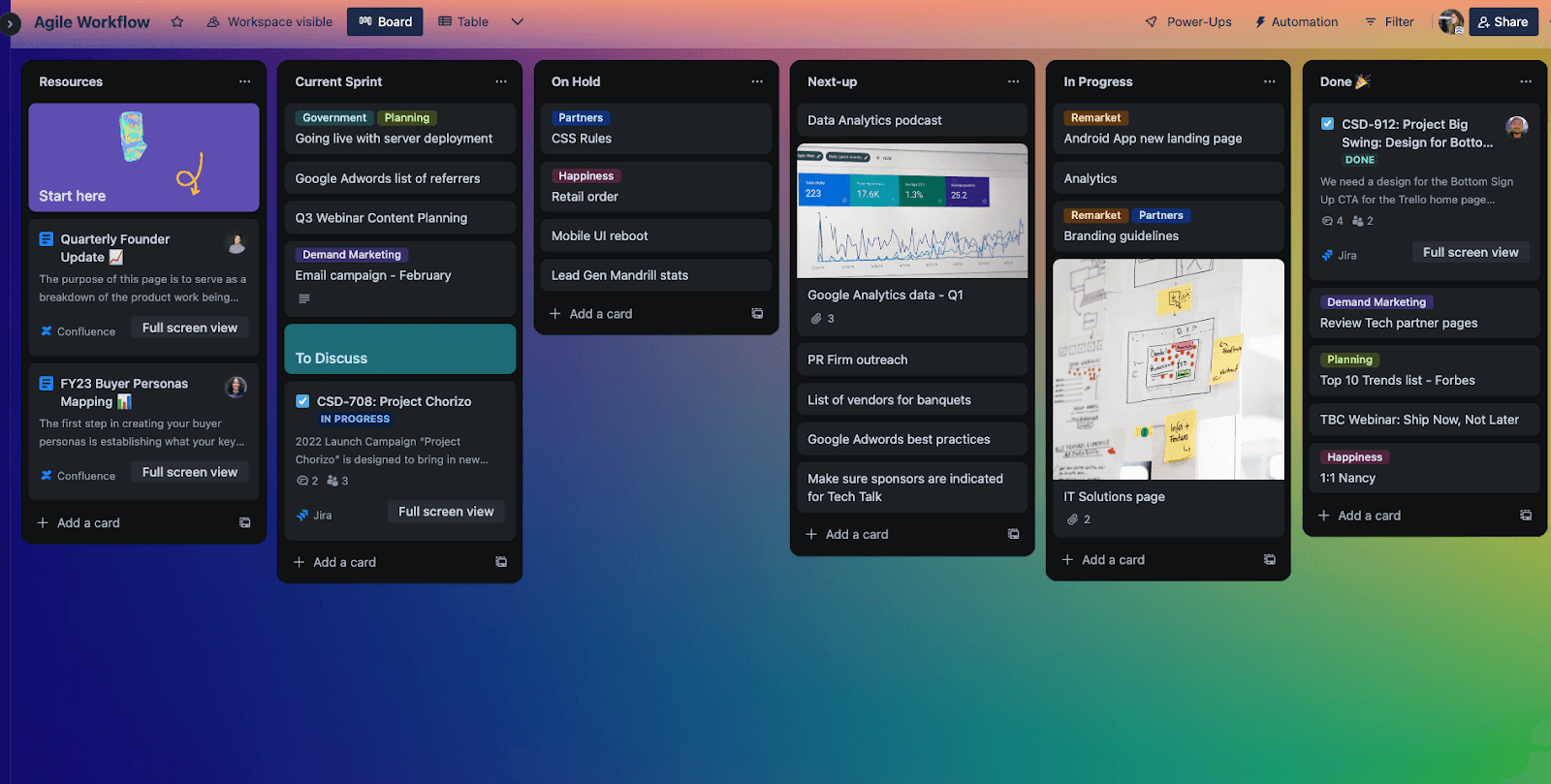This screenshot has height=784, width=1551.
Task: Create from template in Next-up list
Action: 1013,534
